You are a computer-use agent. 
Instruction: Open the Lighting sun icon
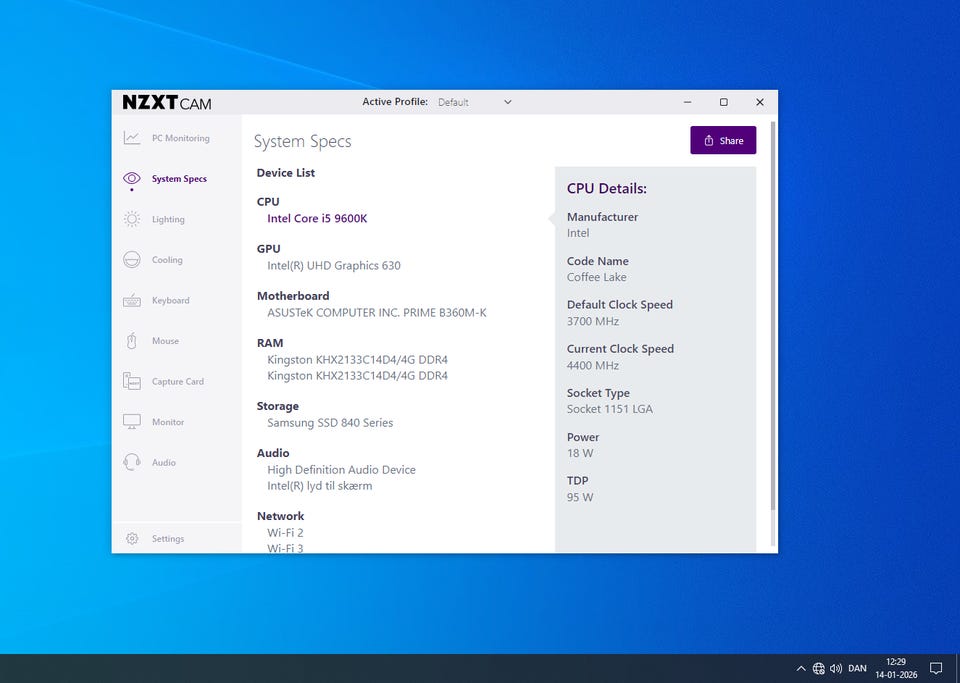pos(132,219)
